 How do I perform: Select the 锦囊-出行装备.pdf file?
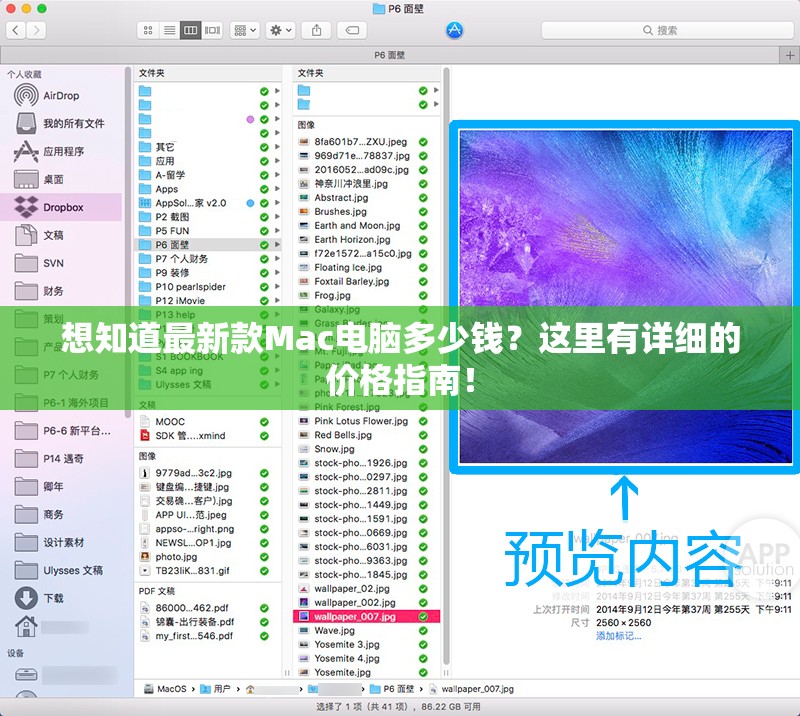[x=208, y=622]
